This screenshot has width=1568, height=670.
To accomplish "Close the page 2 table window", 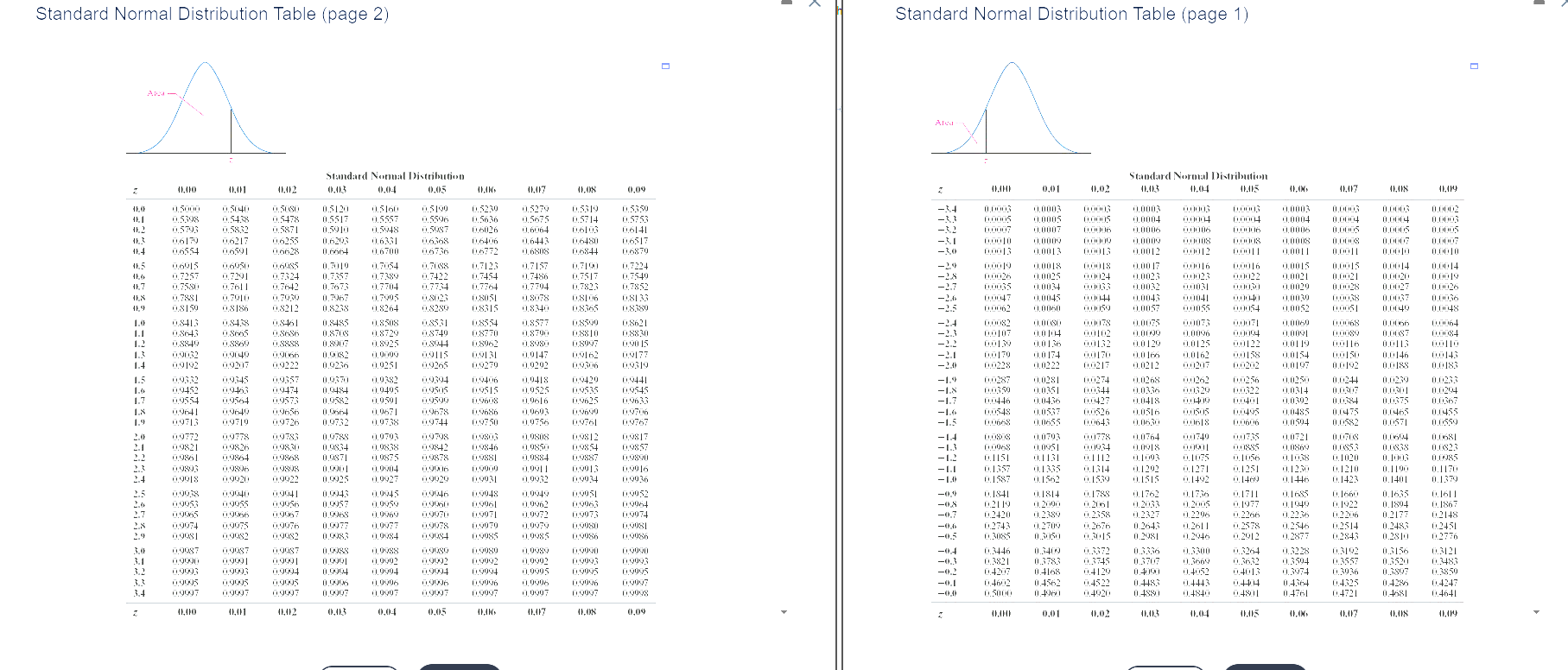I will tap(814, 3).
